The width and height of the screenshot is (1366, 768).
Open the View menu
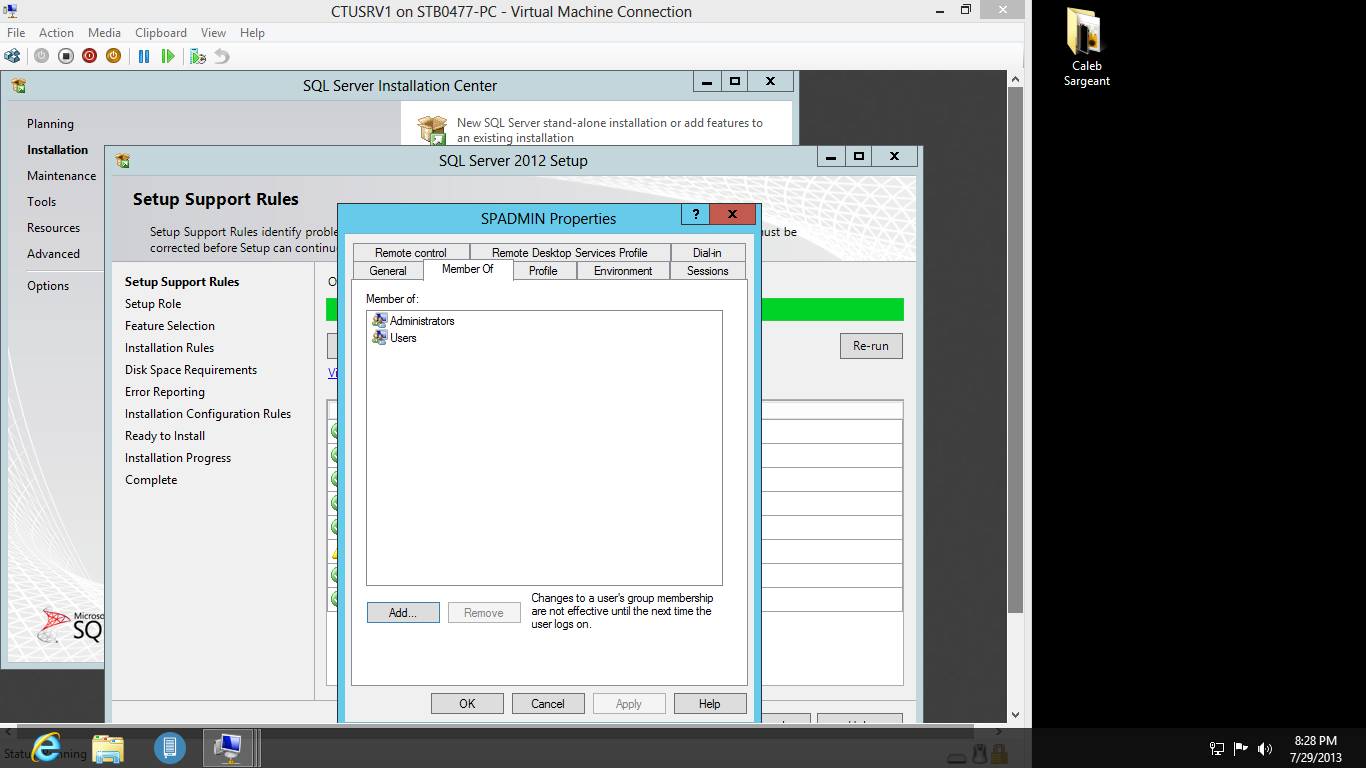click(x=213, y=33)
